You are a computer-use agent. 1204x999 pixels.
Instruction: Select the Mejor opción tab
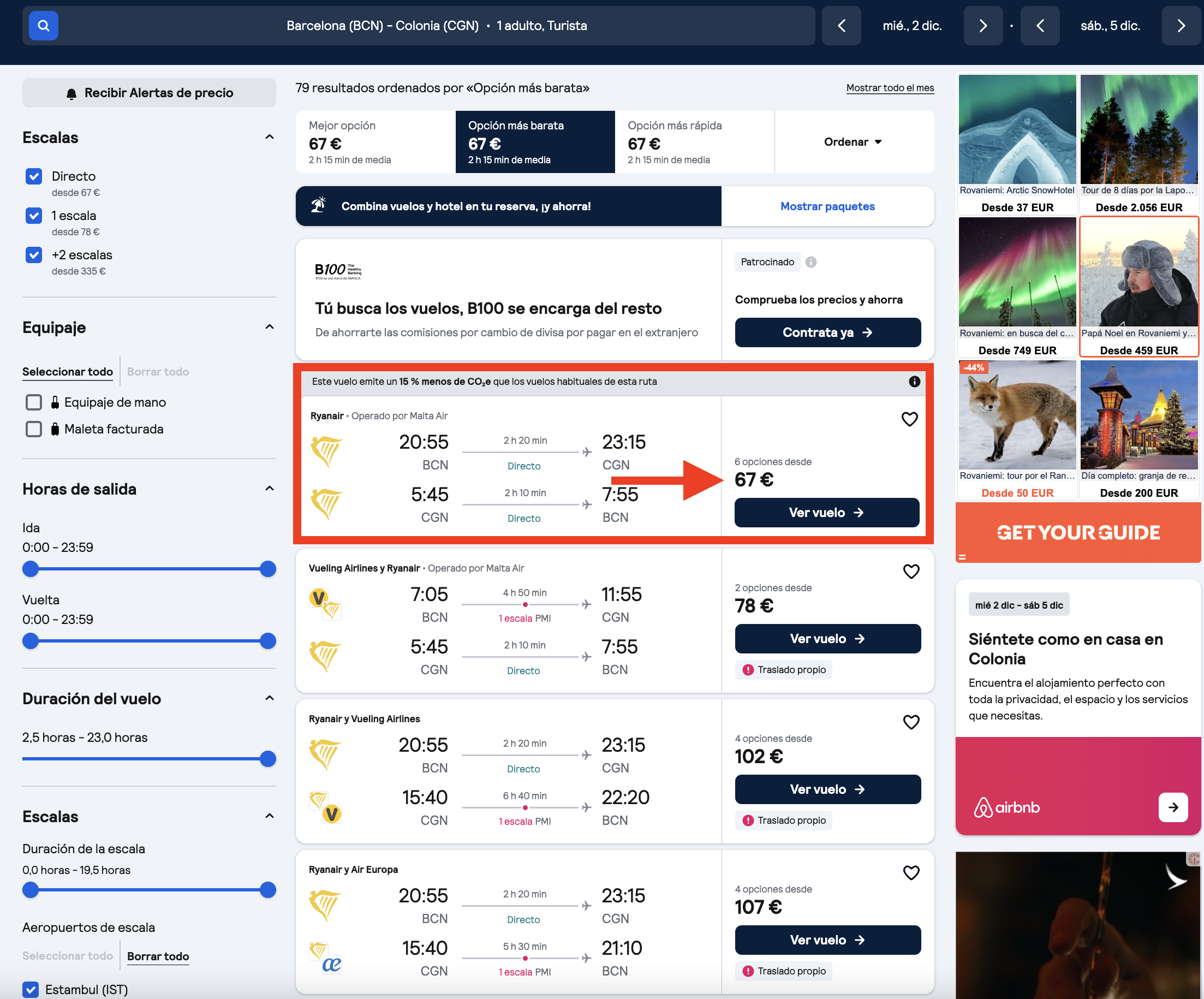(x=375, y=141)
